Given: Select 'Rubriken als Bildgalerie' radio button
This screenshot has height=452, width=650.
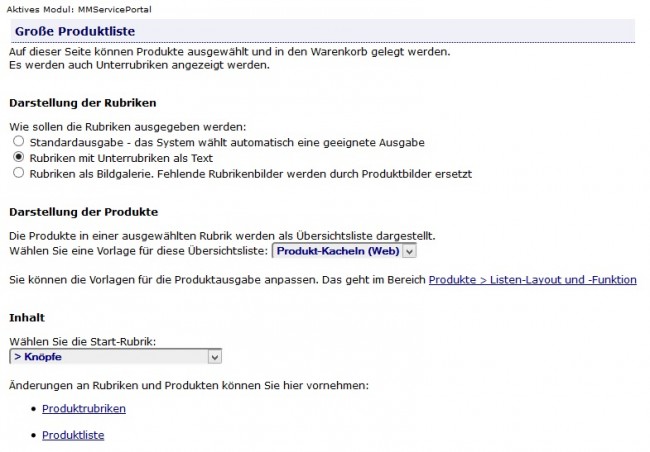Looking at the screenshot, I should [x=18, y=173].
